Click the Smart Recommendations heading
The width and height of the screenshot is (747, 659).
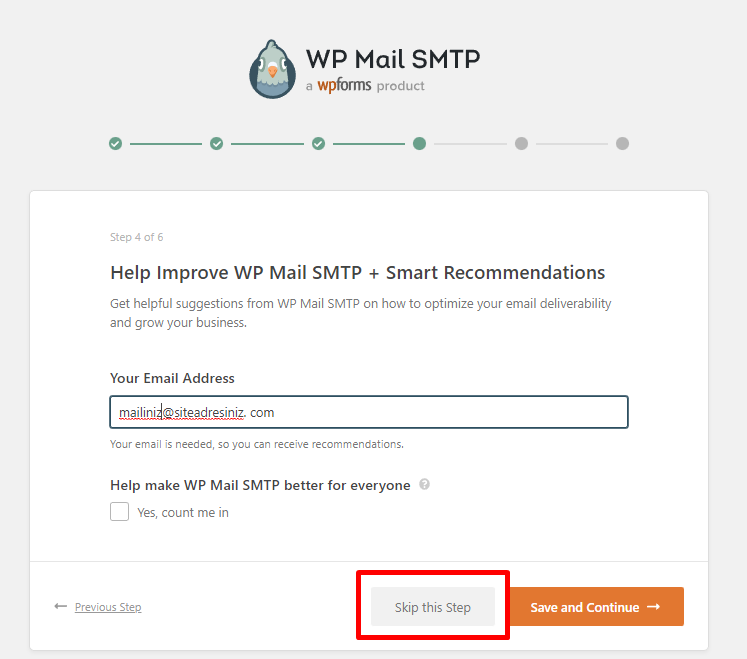pos(357,272)
